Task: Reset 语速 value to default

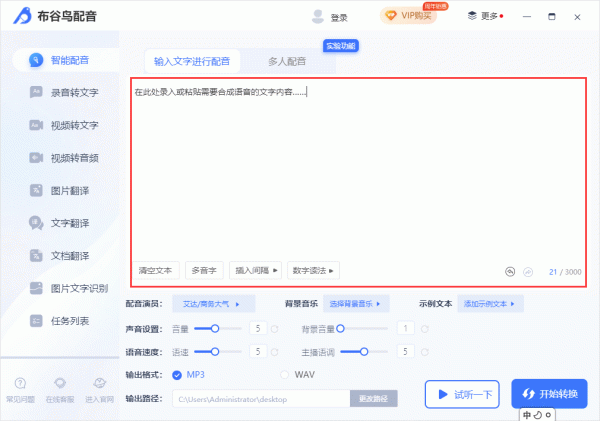Action: (x=274, y=352)
